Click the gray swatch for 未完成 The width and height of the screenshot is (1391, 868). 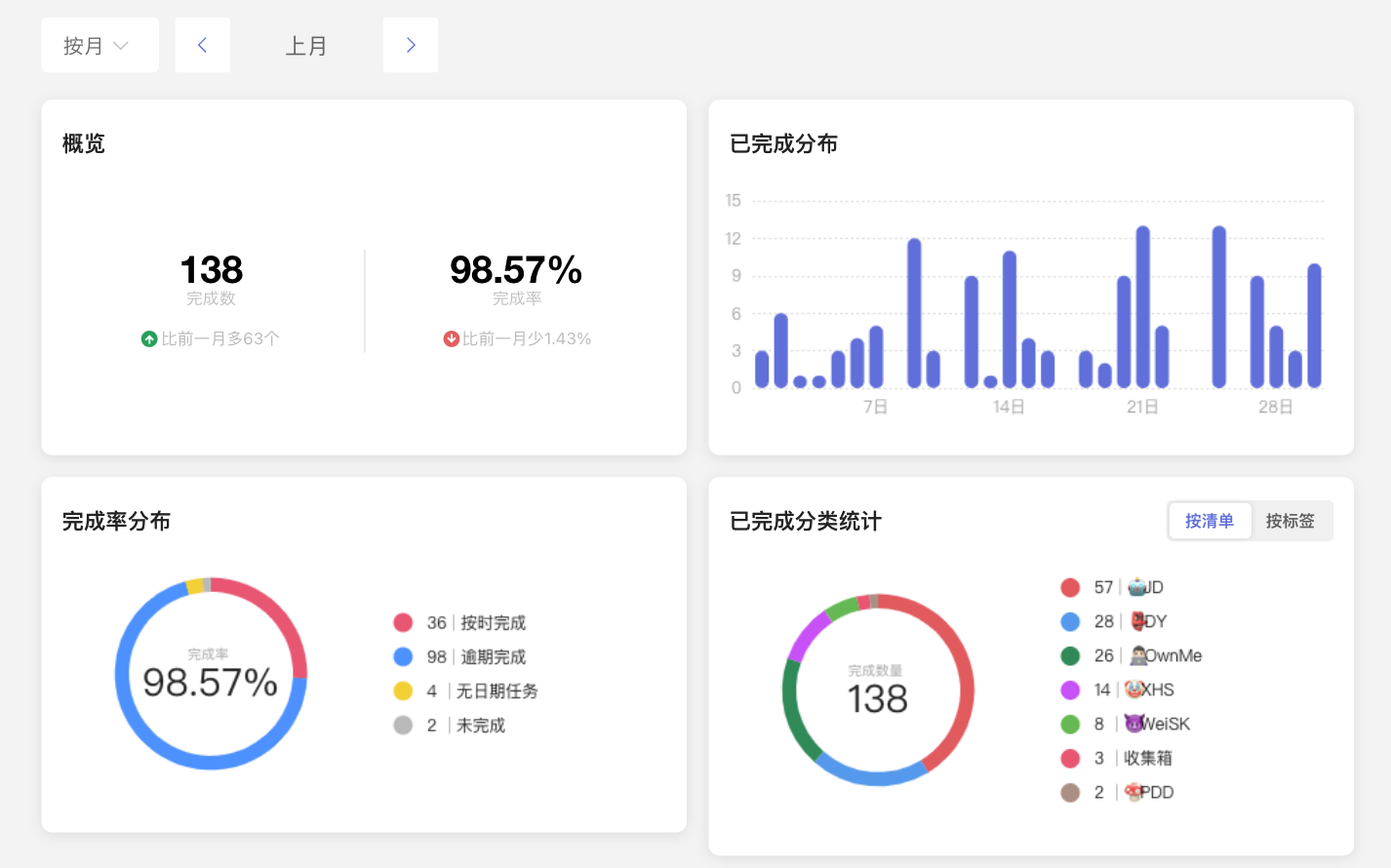(x=403, y=725)
